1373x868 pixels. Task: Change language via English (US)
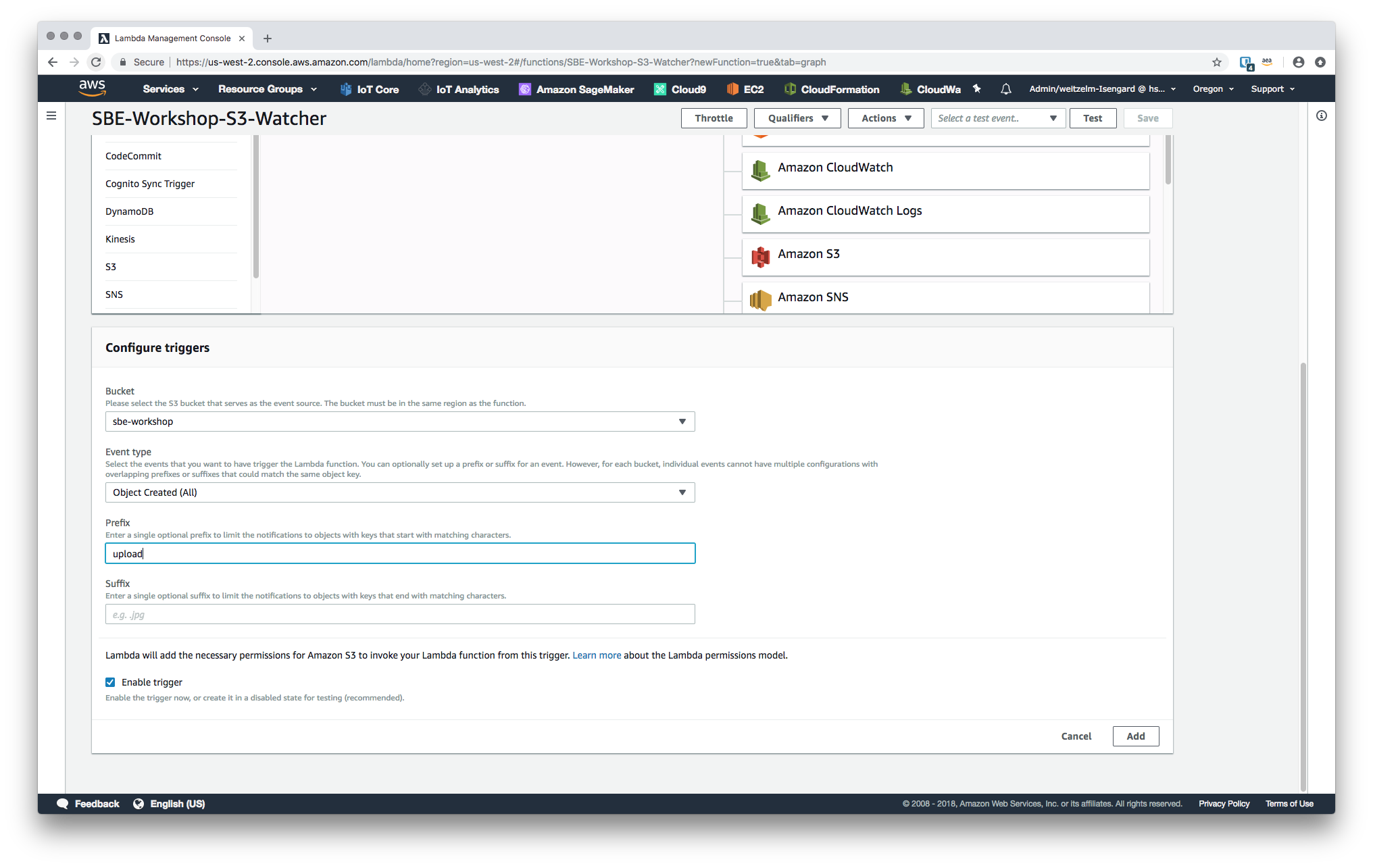170,803
